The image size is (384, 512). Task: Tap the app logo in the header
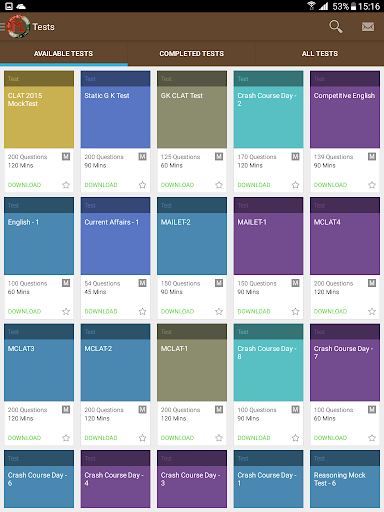(x=18, y=27)
